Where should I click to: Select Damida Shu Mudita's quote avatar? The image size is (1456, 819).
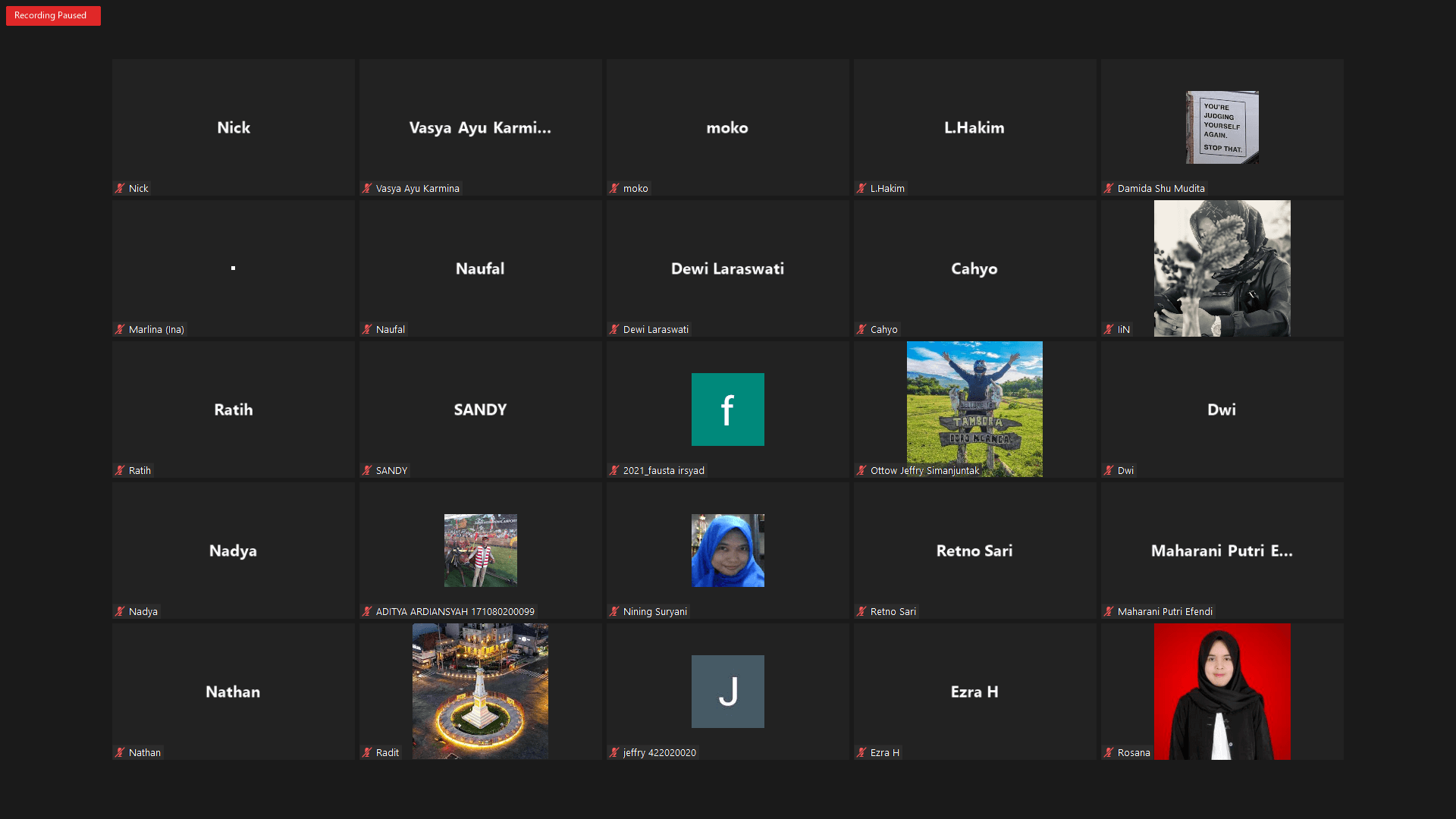coord(1222,127)
